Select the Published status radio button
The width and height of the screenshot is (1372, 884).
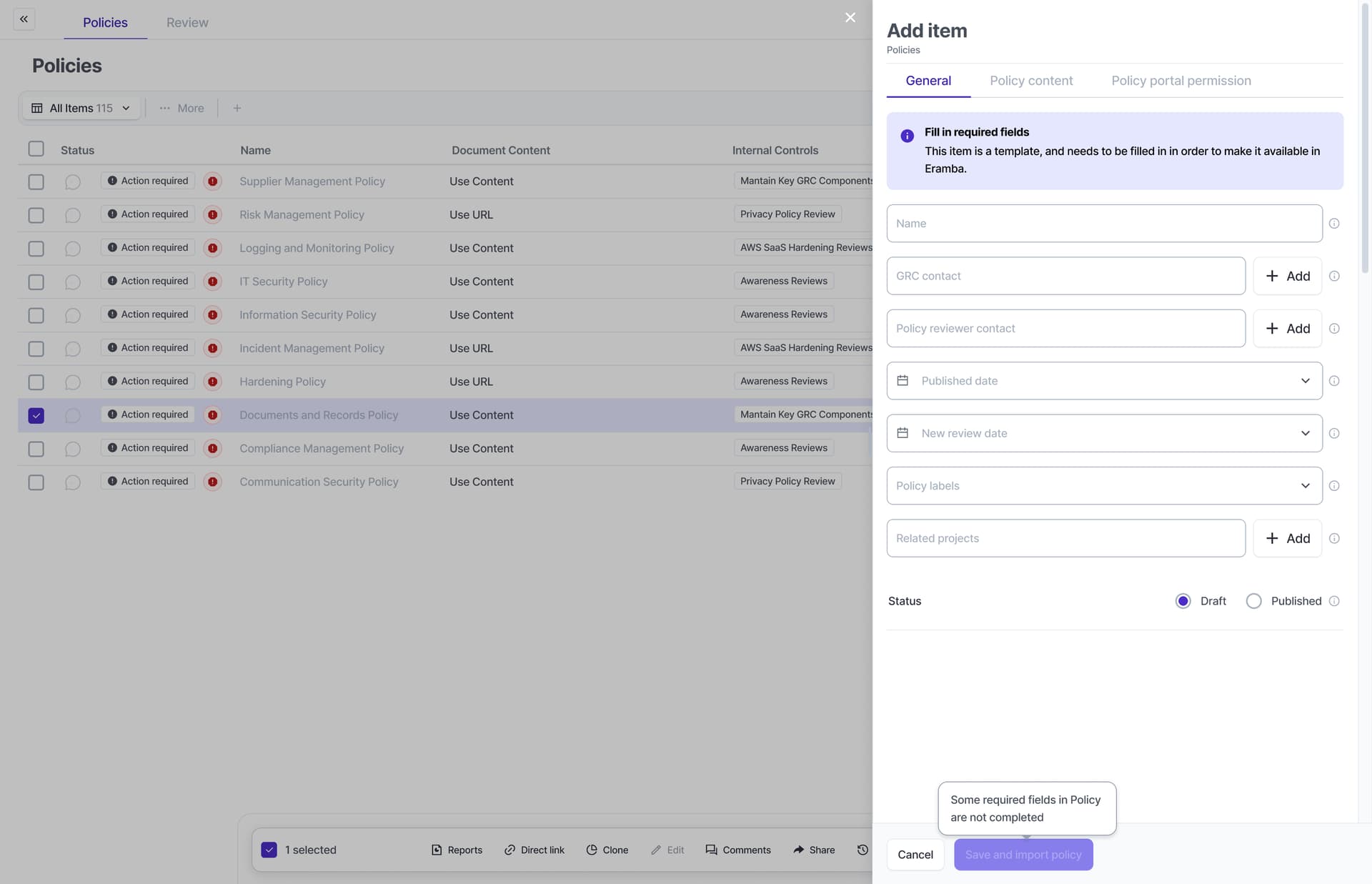(1253, 601)
